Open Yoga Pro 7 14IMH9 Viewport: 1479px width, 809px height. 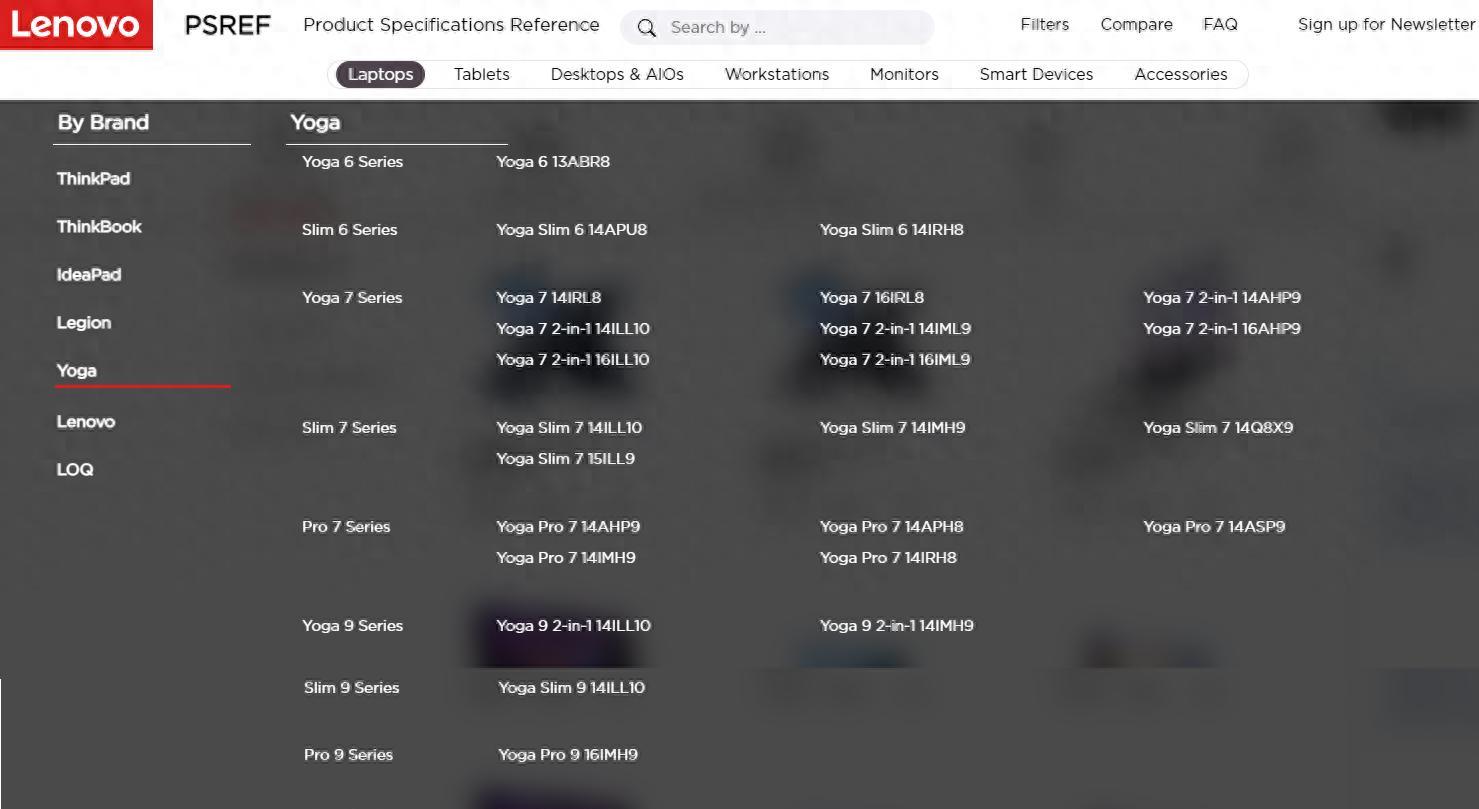click(x=566, y=557)
